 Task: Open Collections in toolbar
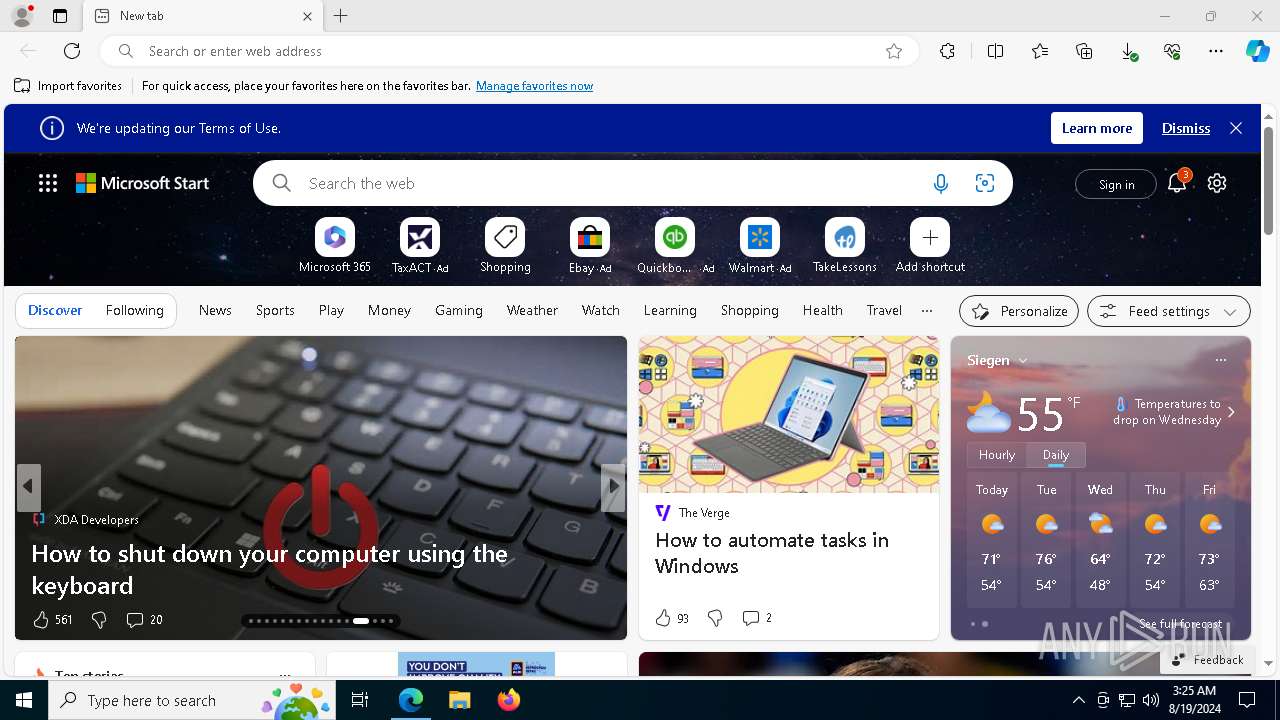pos(1084,51)
